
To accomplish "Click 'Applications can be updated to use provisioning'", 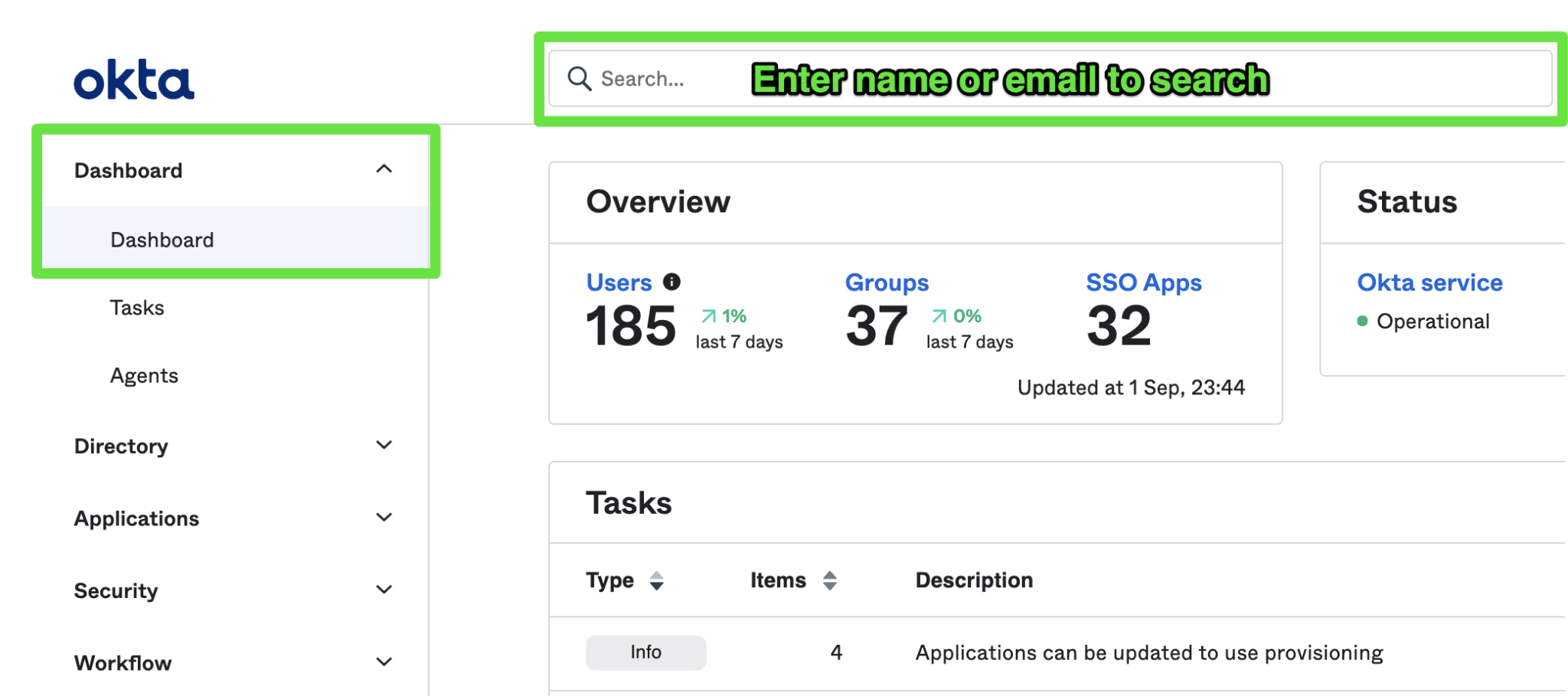I will (1149, 653).
